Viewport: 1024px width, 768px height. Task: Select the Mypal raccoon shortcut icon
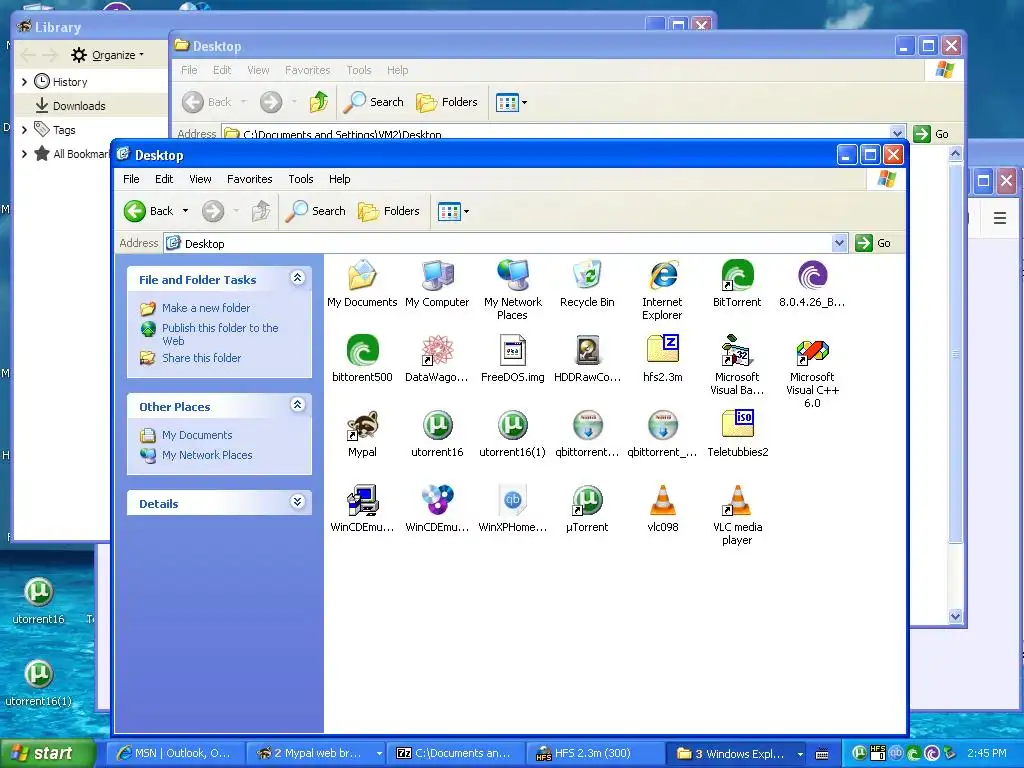(x=362, y=425)
